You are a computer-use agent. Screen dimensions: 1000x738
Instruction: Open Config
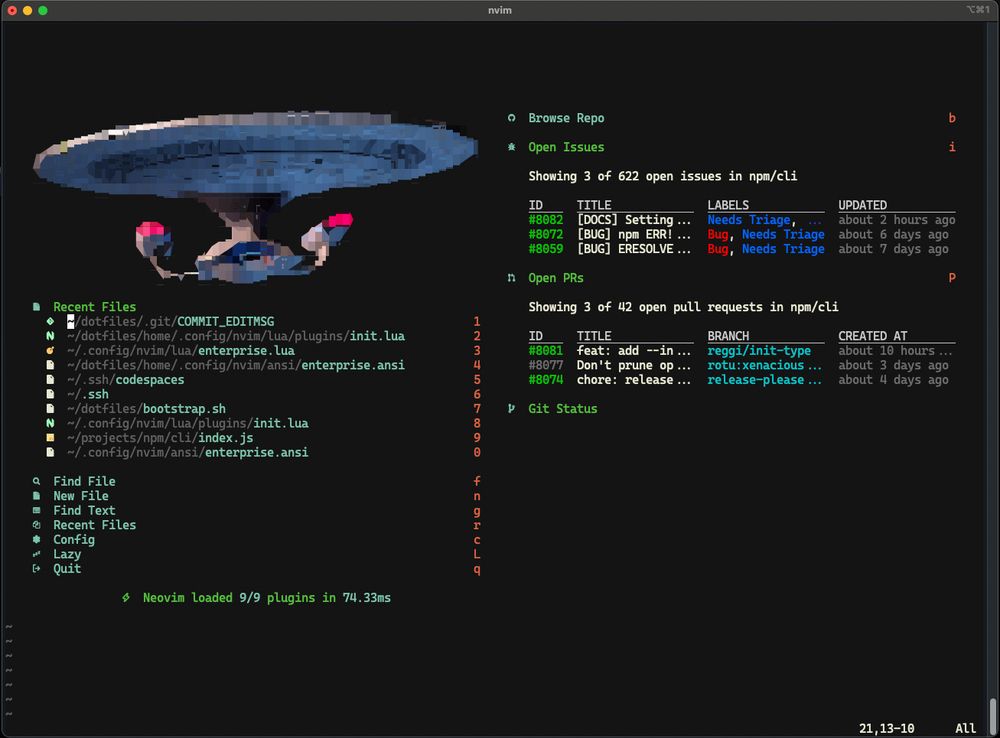tap(74, 540)
